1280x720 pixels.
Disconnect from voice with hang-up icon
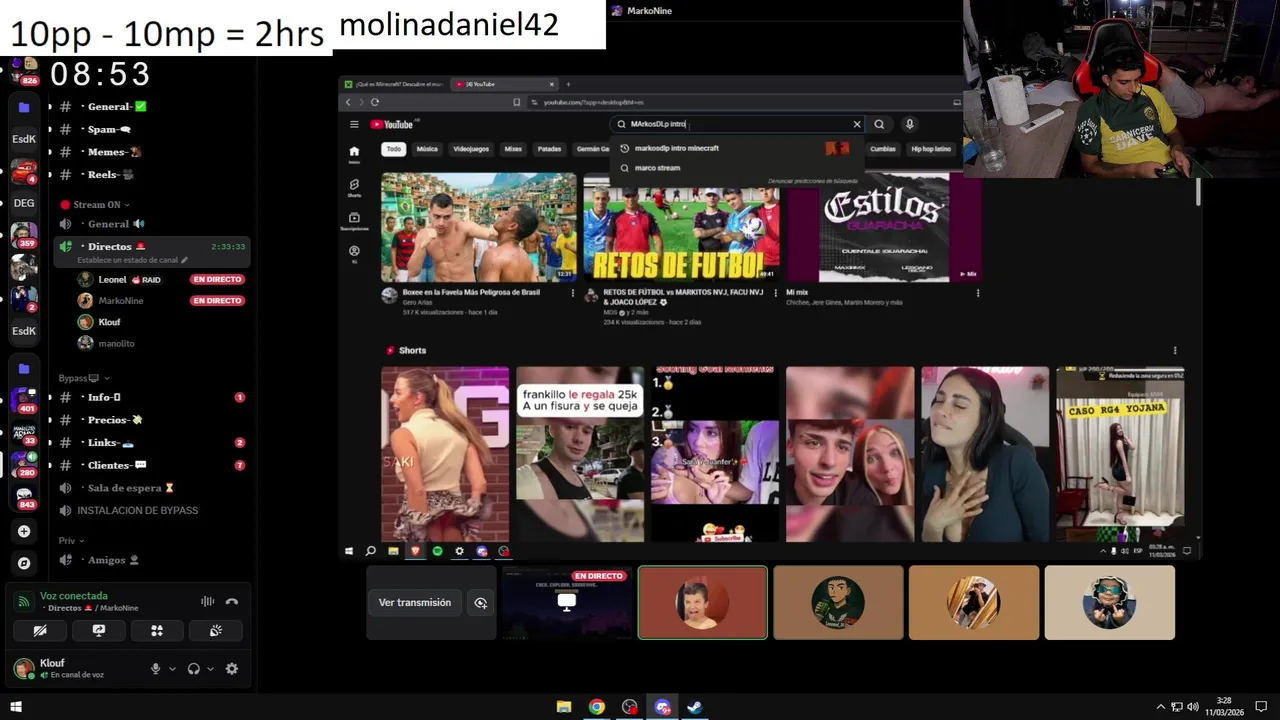pyautogui.click(x=232, y=601)
